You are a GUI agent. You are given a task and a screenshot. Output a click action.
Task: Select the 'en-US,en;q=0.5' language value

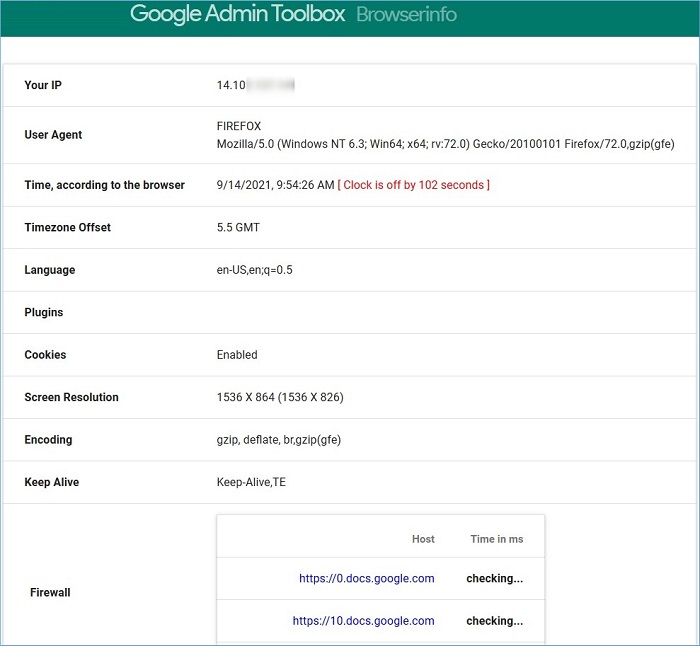point(254,270)
